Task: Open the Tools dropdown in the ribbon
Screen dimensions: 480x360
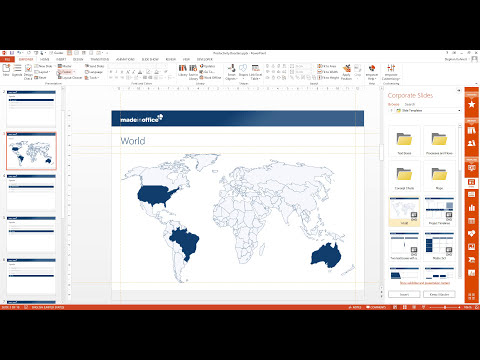Action: 92,77
